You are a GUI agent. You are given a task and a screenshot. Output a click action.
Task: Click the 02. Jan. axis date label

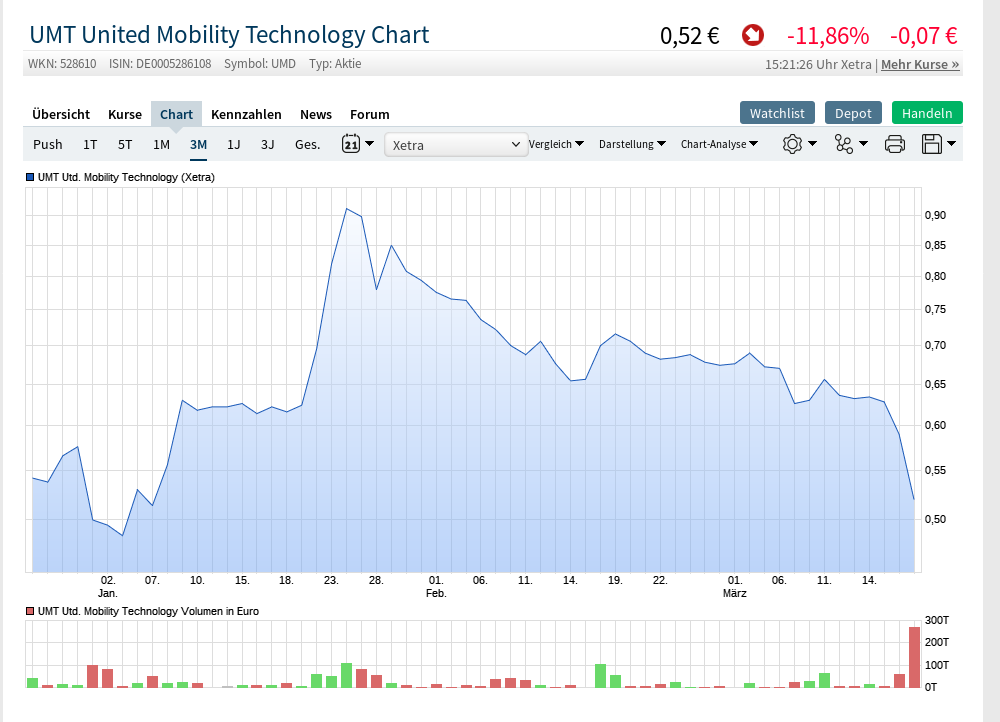pyautogui.click(x=108, y=587)
